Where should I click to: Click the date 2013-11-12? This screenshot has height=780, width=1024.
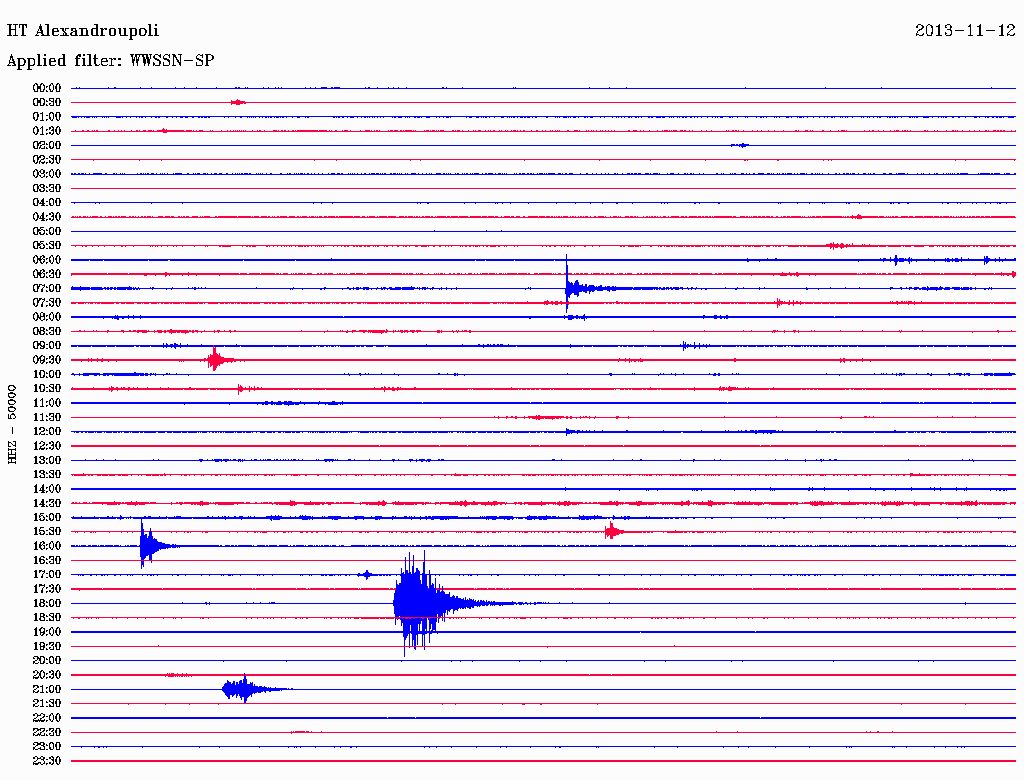tap(965, 31)
